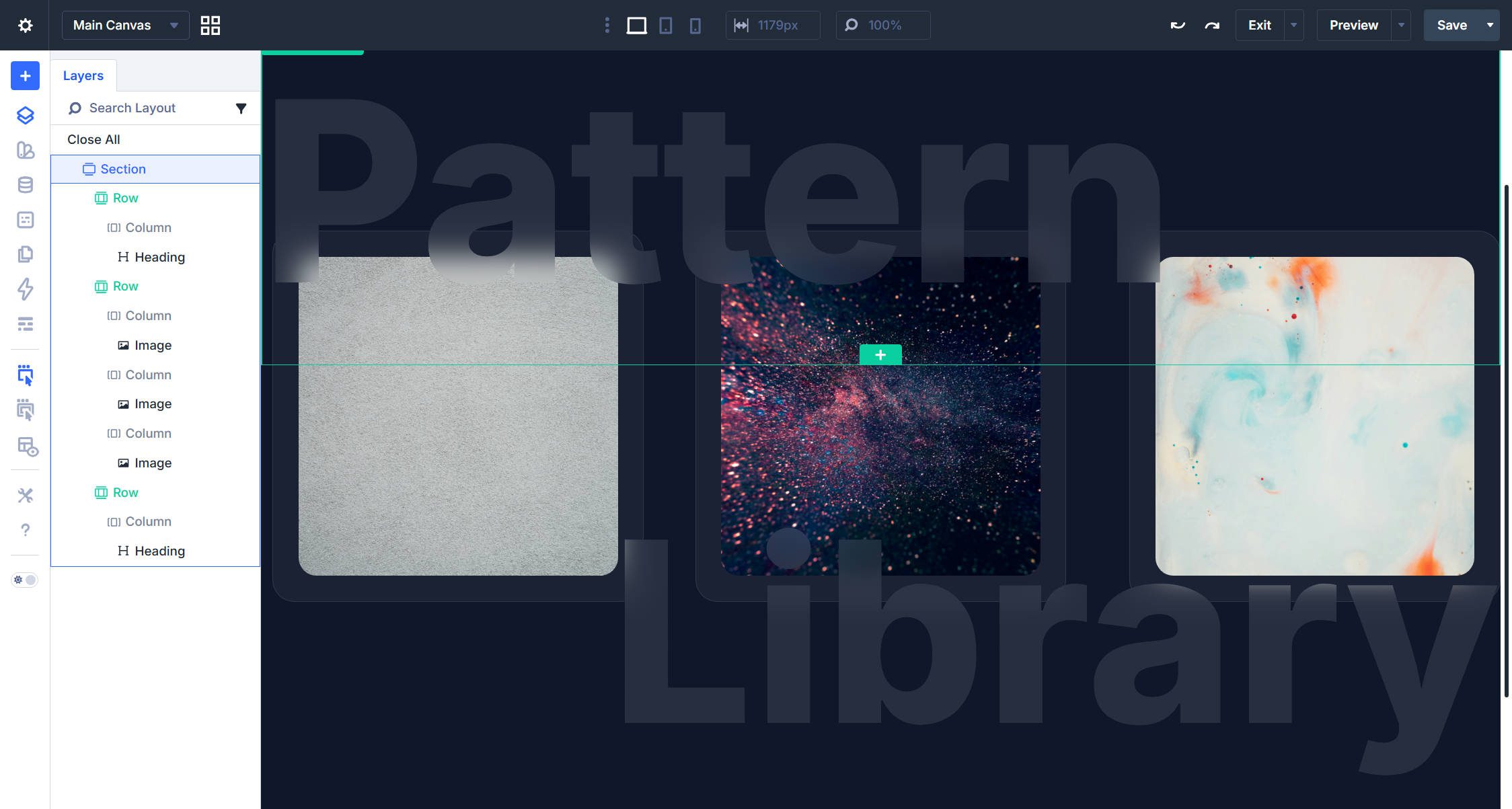1512x809 pixels.
Task: Open the settings gear in the top bar
Action: click(26, 25)
